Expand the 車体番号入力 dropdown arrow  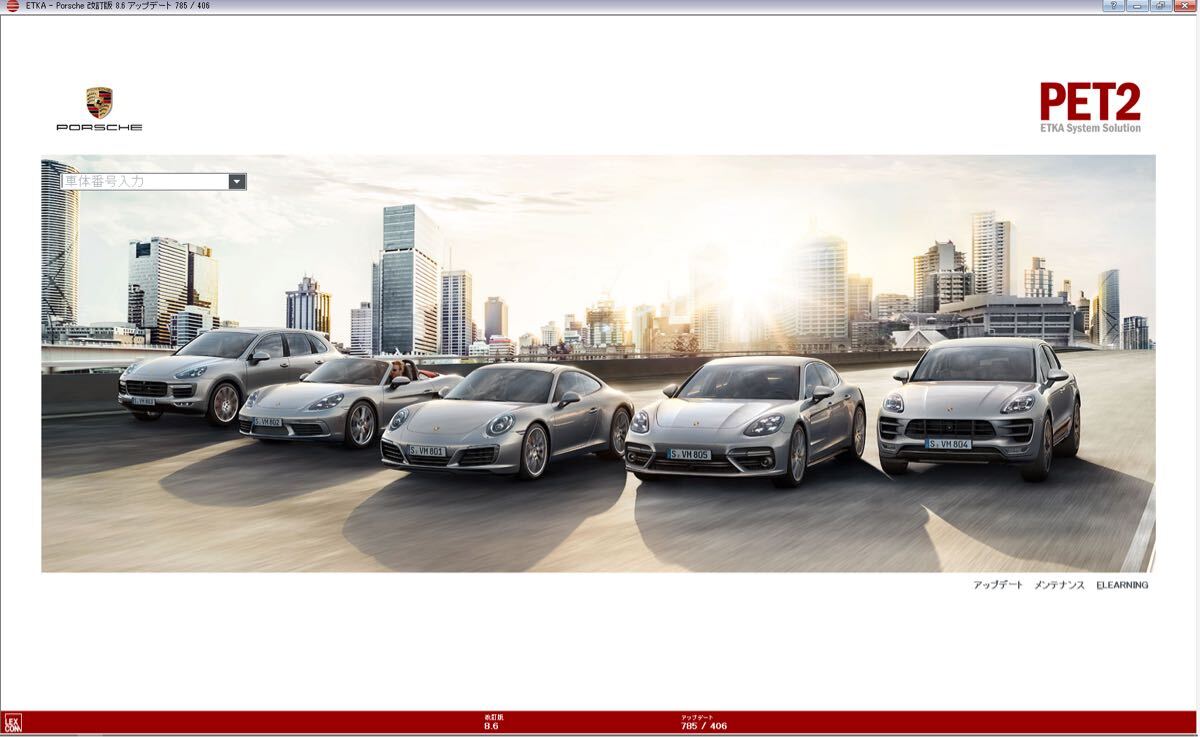pyautogui.click(x=237, y=182)
